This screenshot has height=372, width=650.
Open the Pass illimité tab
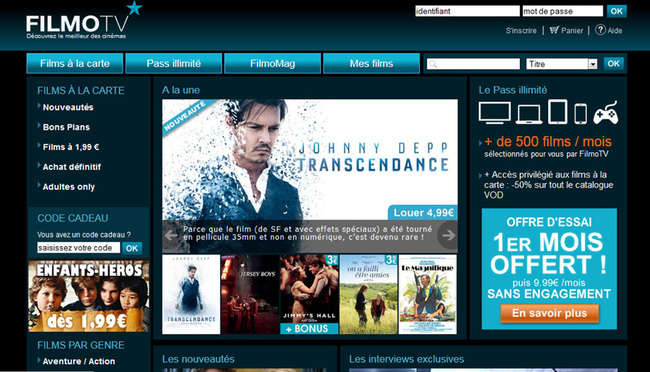pyautogui.click(x=174, y=63)
